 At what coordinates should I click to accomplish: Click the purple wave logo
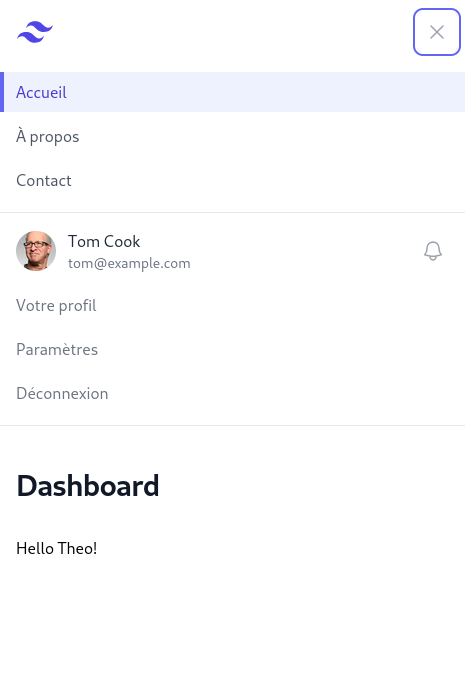click(35, 32)
